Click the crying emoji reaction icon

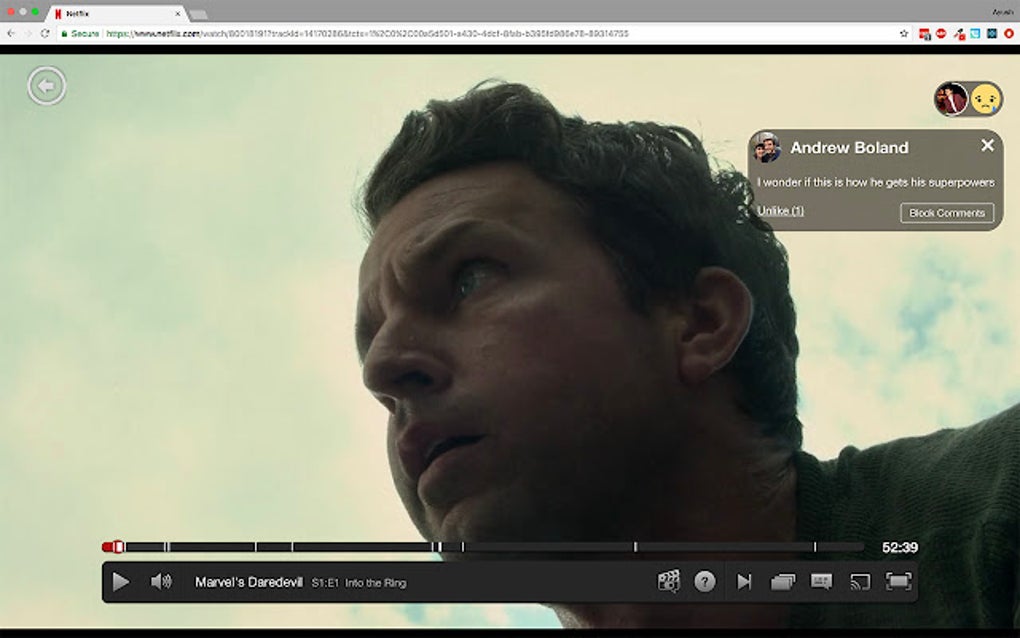pos(986,100)
